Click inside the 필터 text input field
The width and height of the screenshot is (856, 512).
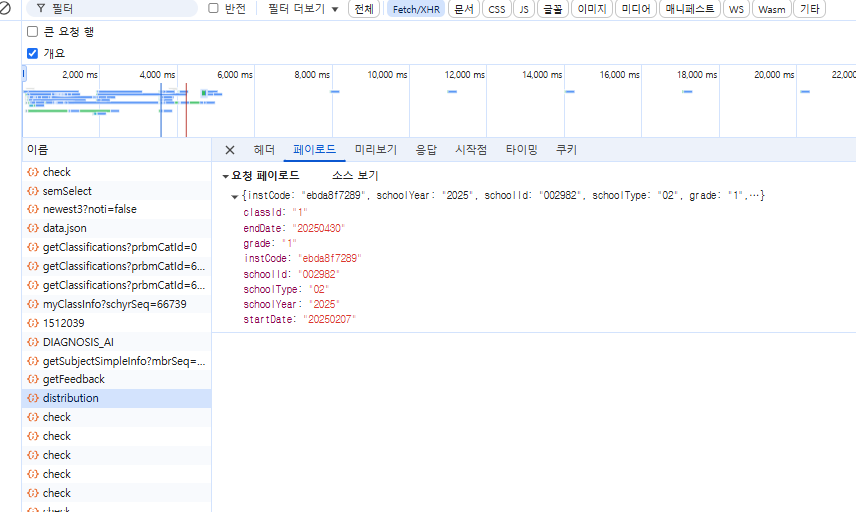pyautogui.click(x=120, y=8)
